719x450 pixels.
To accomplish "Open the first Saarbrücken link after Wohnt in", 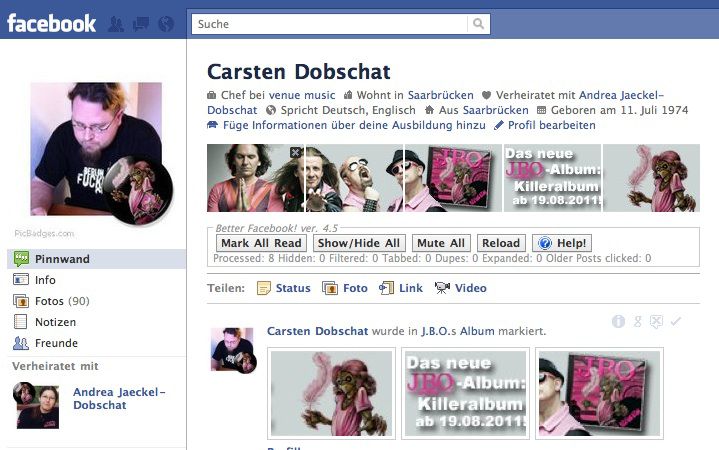I will [x=441, y=95].
